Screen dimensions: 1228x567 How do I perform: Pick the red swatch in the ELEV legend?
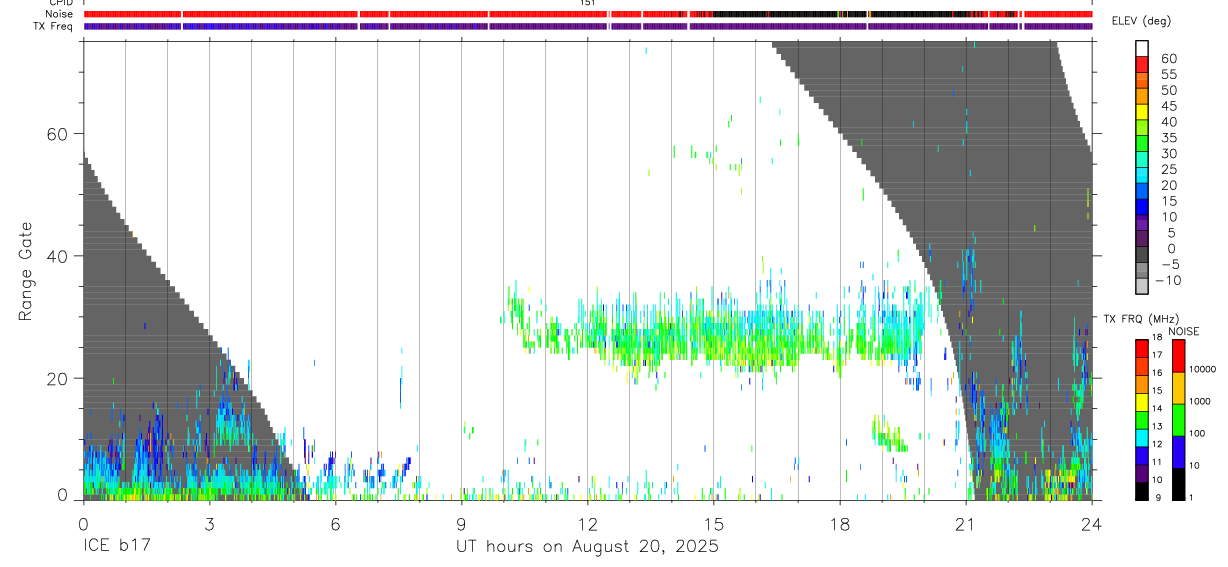pyautogui.click(x=1142, y=63)
